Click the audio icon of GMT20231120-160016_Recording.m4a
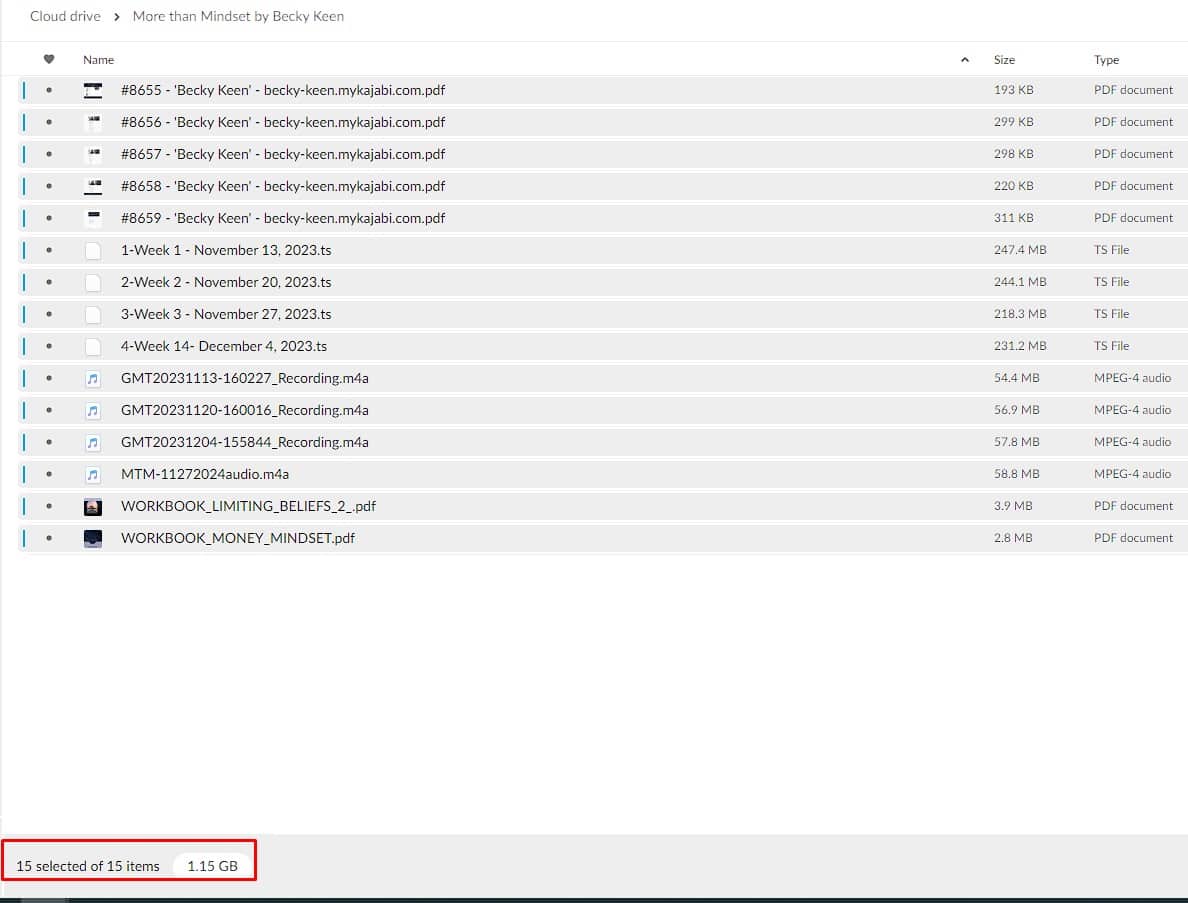The image size is (1188, 903). [93, 410]
